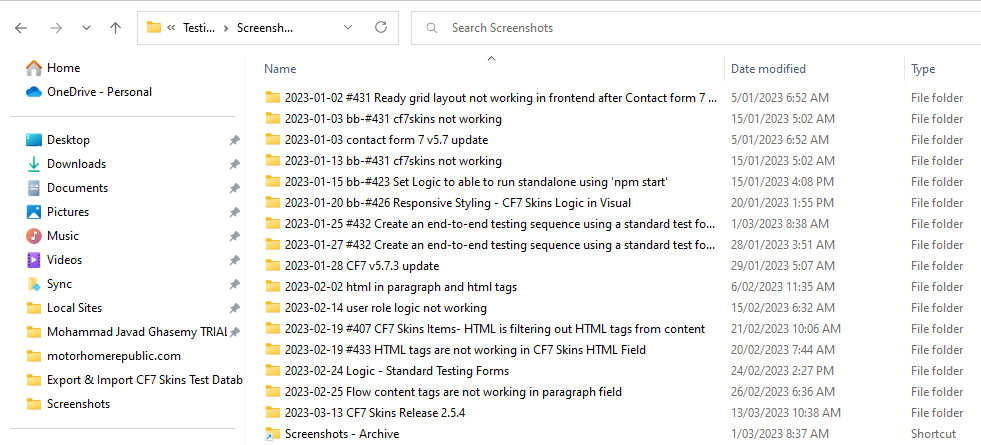The width and height of the screenshot is (981, 445).
Task: Open the Music quick access icon
Action: 34,236
